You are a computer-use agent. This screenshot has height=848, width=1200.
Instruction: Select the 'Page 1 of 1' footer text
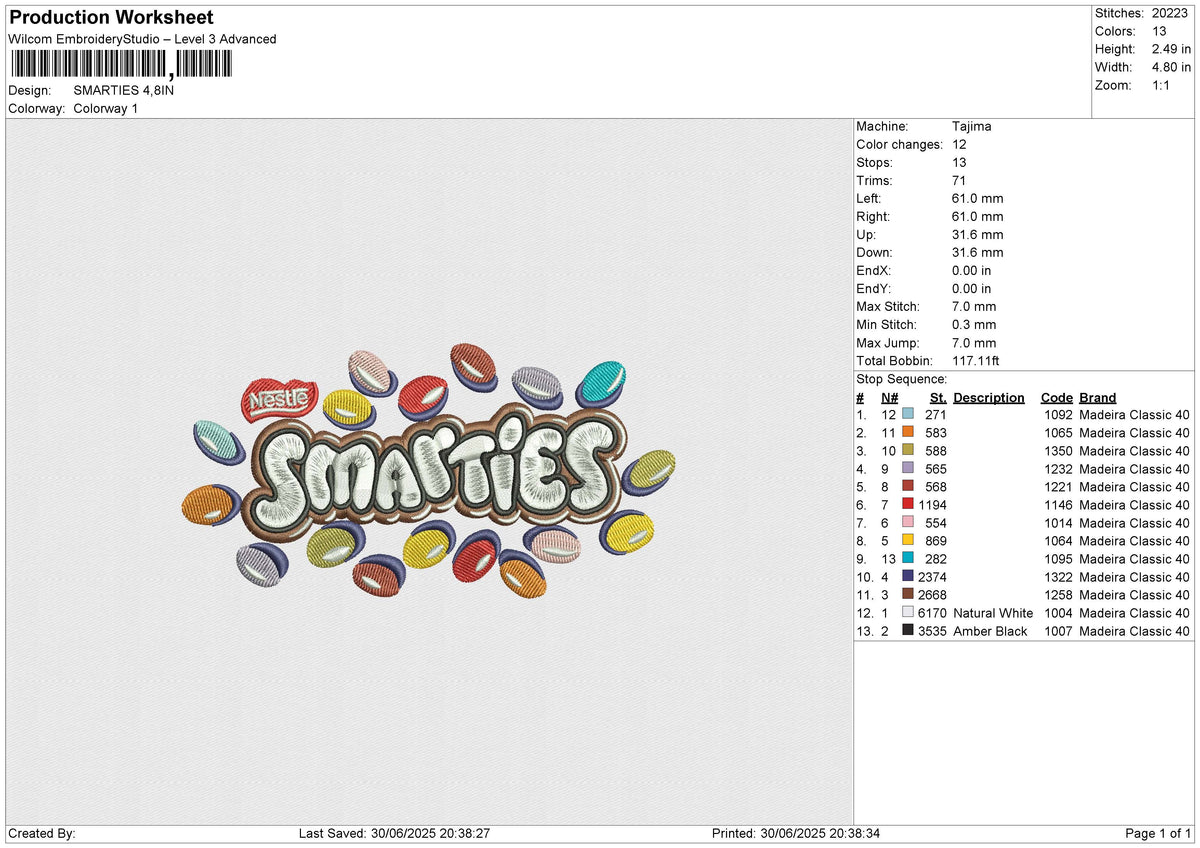(x=1158, y=834)
